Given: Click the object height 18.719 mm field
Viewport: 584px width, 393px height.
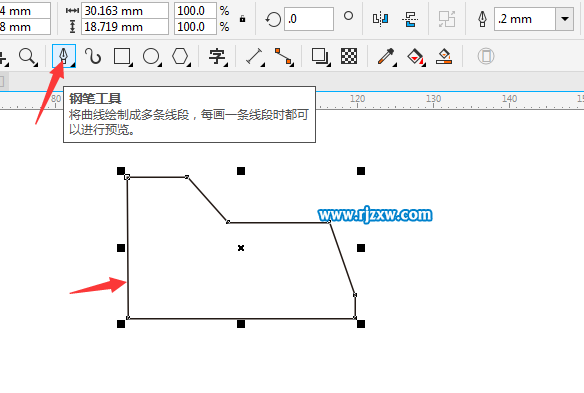Looking at the screenshot, I should click(125, 27).
